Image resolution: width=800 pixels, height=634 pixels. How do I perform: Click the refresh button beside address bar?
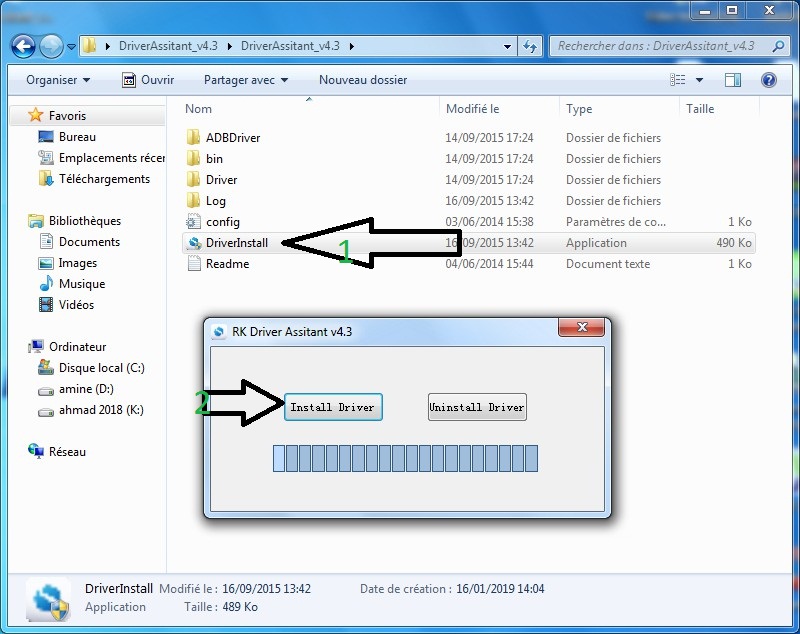pyautogui.click(x=531, y=46)
